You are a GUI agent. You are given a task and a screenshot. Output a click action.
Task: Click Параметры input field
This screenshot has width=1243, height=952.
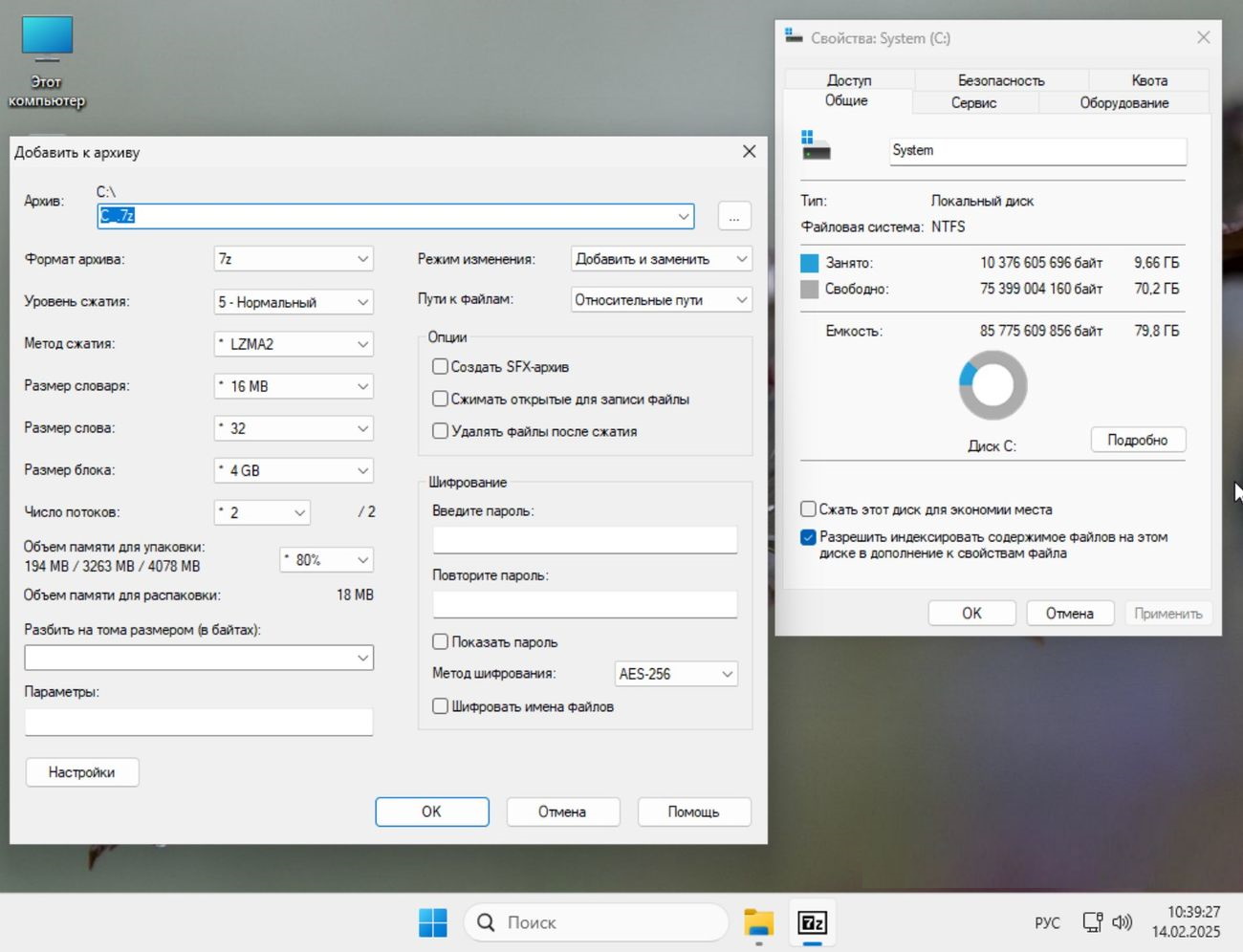pyautogui.click(x=199, y=722)
